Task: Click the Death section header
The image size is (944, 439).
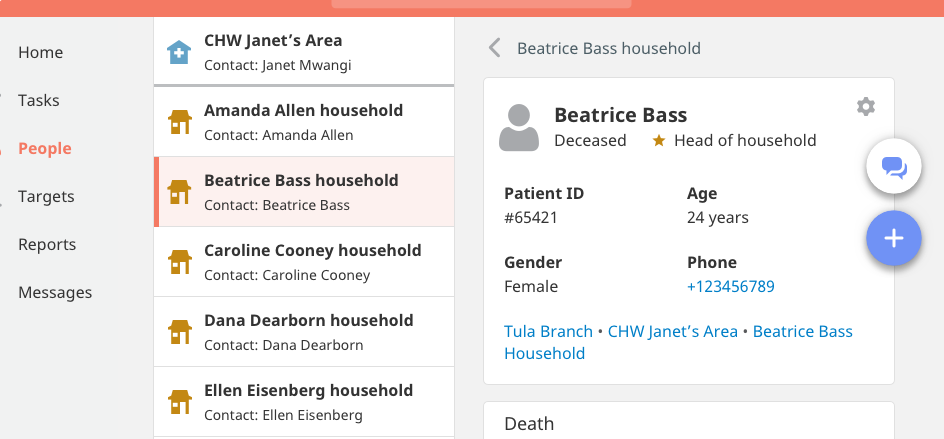Action: pyautogui.click(x=529, y=423)
